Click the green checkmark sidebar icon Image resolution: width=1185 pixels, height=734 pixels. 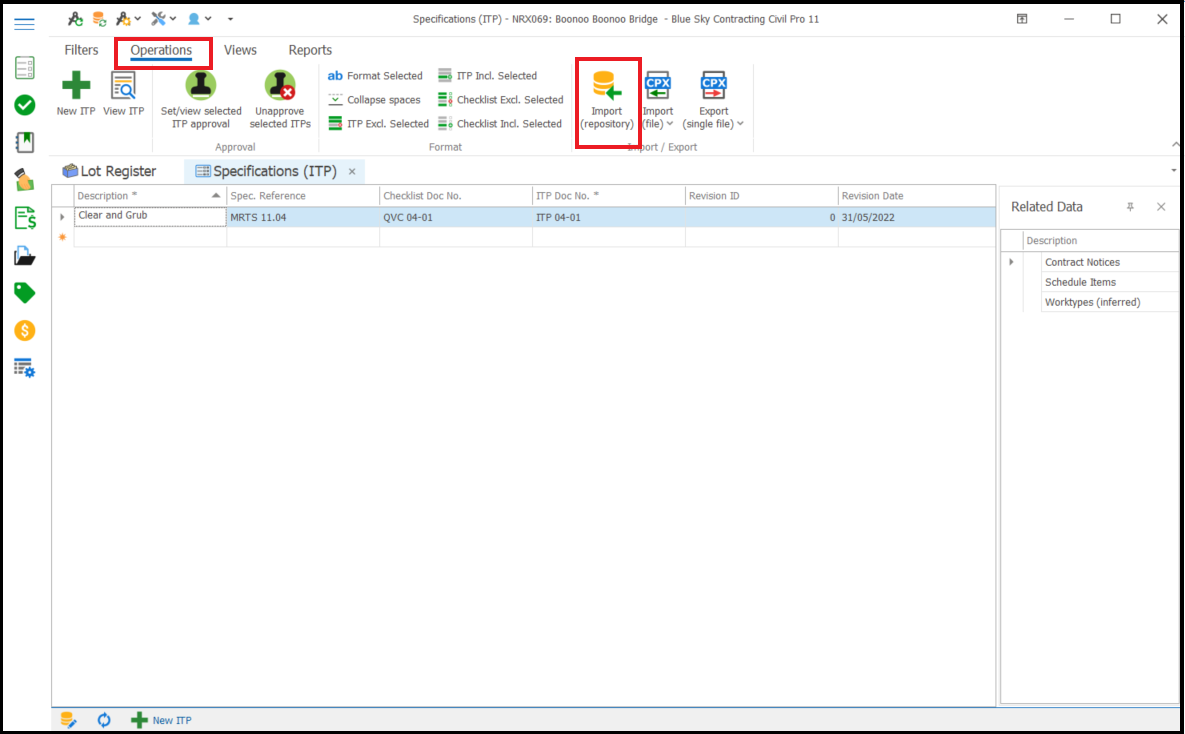[x=25, y=105]
